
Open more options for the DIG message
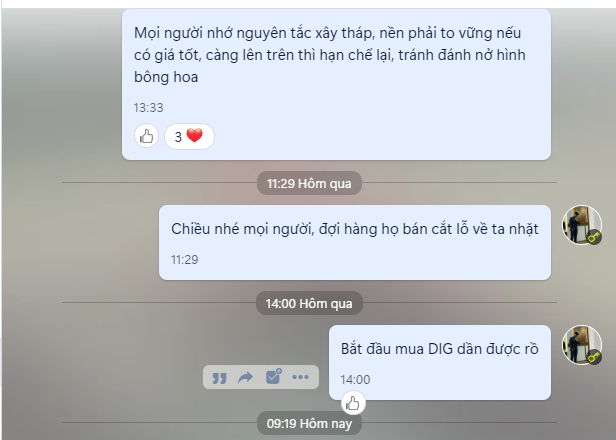click(x=301, y=378)
